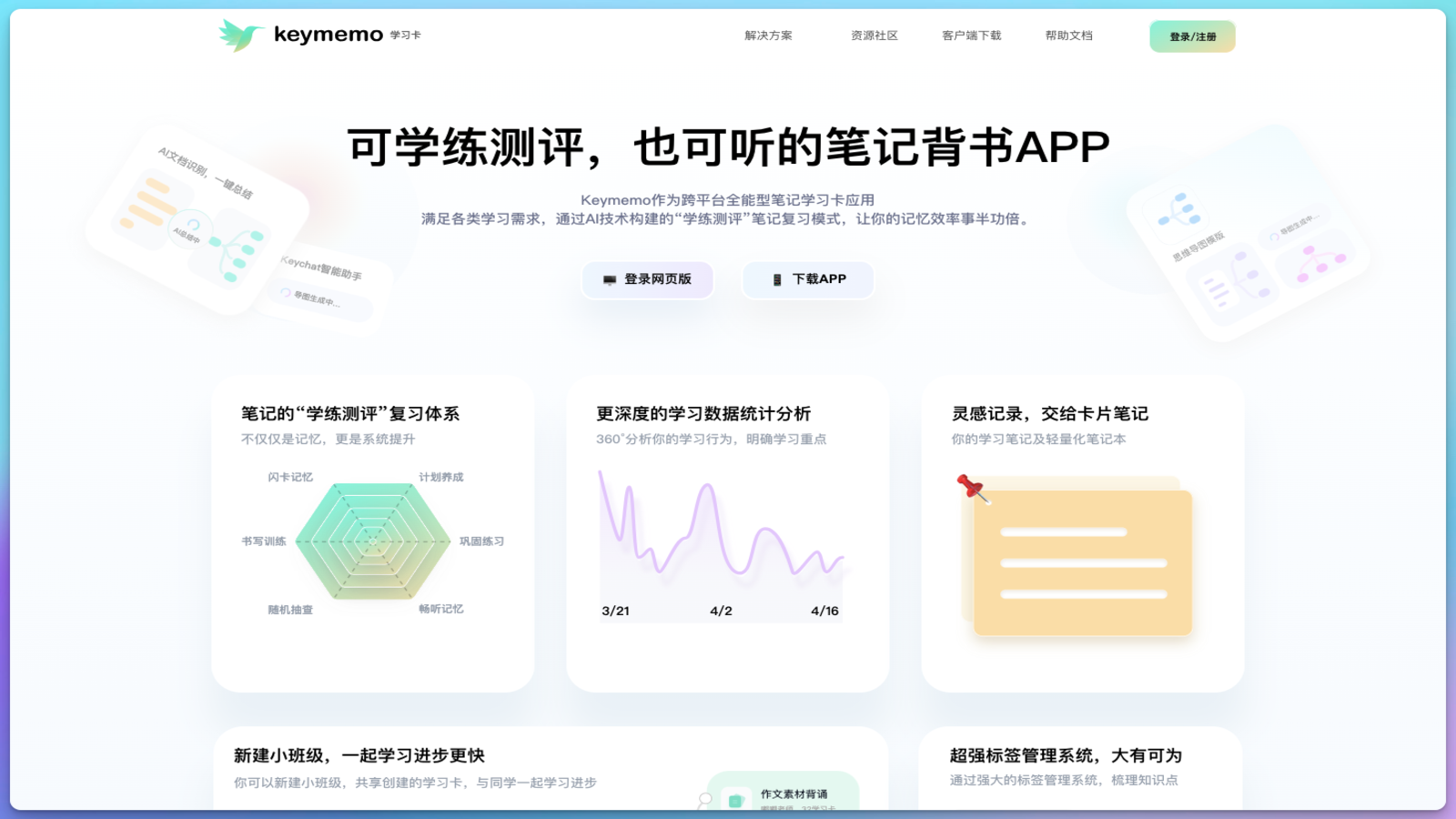1456x819 pixels.
Task: Click heading 超强标签管理系统，大有可为
Action: [x=1066, y=755]
